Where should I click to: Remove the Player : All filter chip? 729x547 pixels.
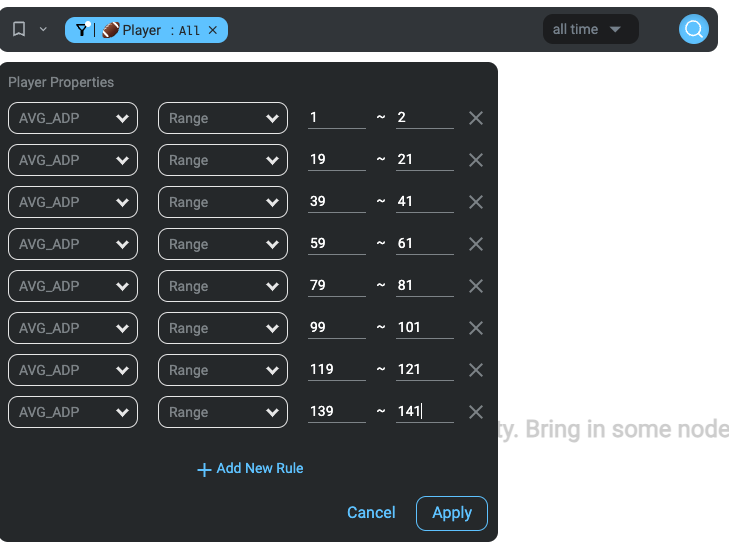[213, 30]
